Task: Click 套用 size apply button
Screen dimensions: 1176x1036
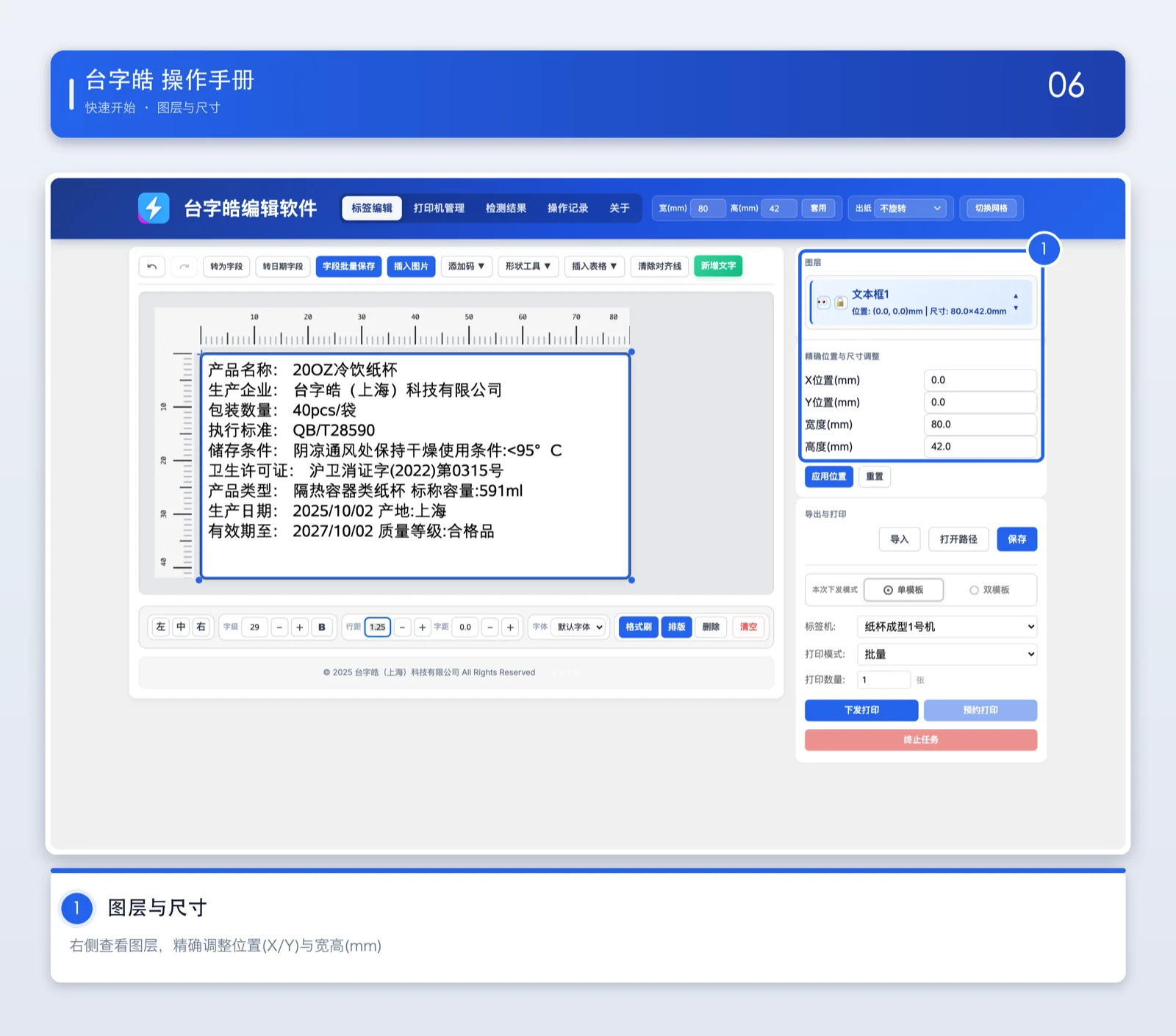Action: (x=818, y=208)
